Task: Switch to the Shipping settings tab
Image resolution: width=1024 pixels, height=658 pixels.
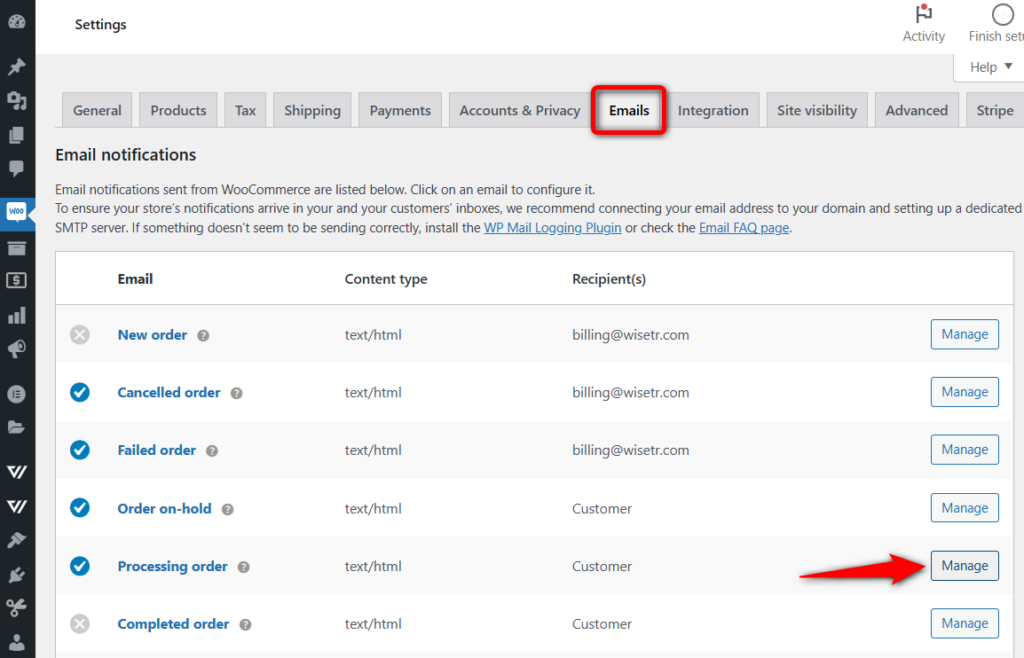Action: click(x=312, y=110)
